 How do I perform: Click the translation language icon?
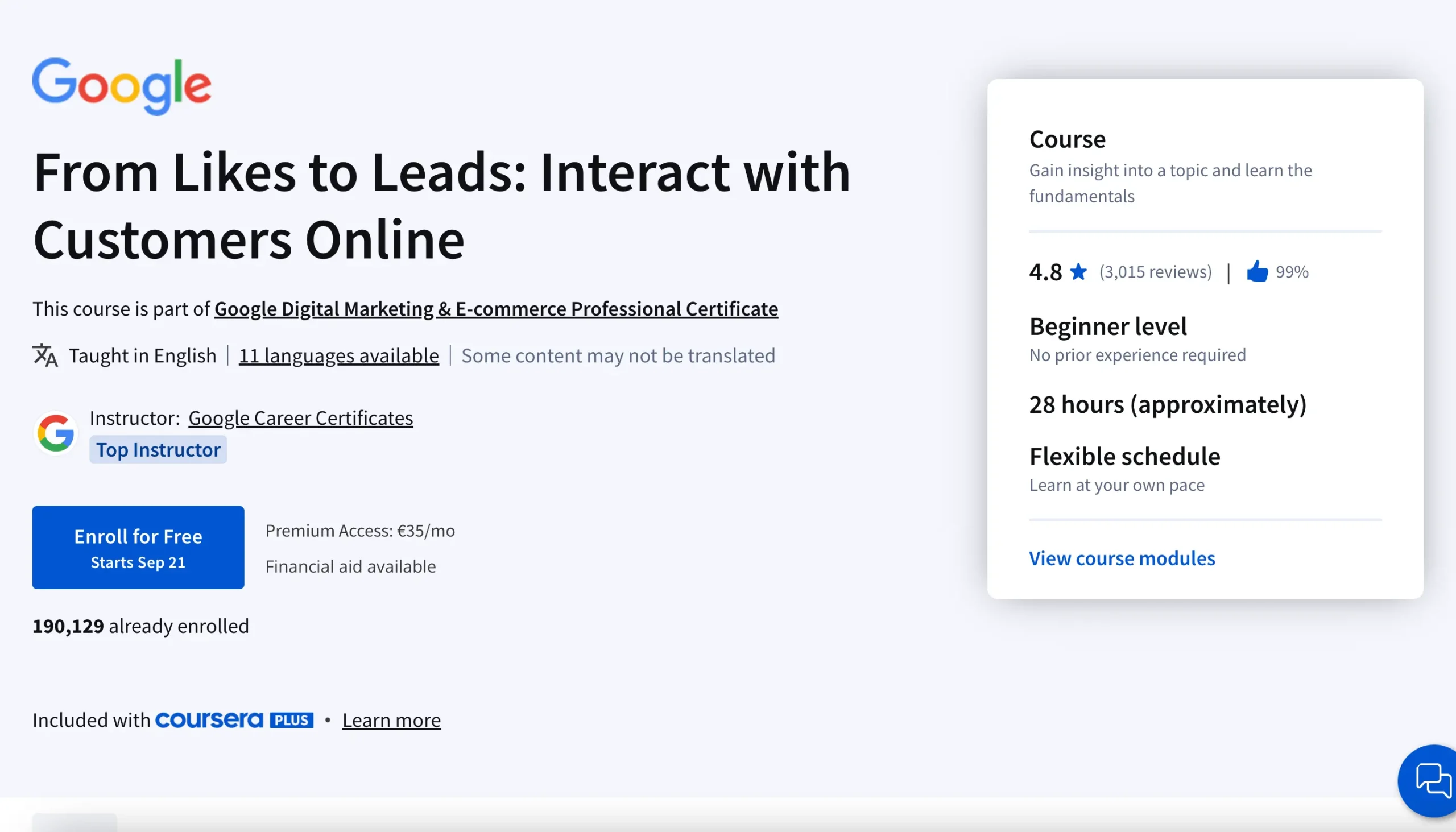pos(45,355)
